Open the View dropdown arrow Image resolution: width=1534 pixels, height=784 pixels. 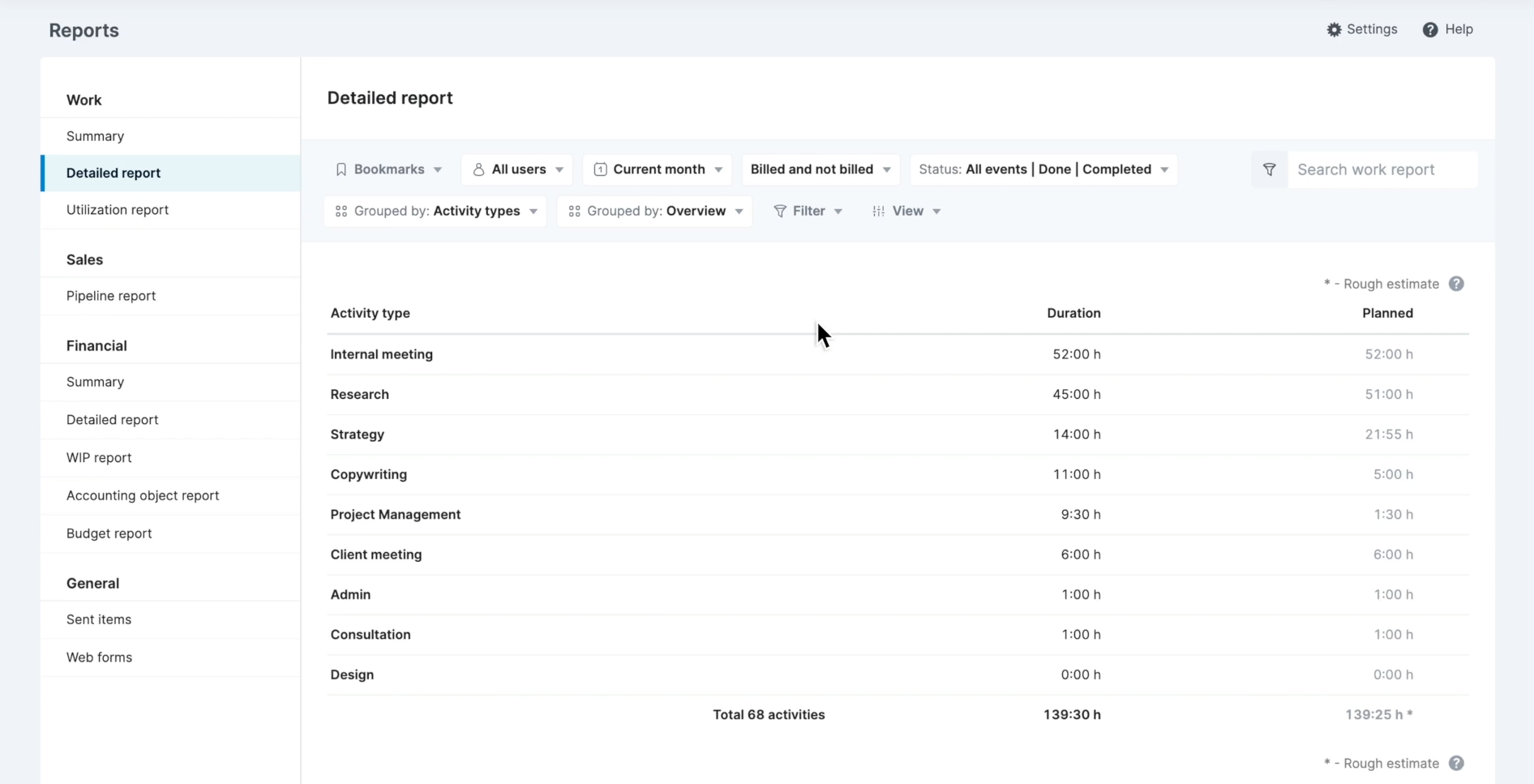click(936, 212)
